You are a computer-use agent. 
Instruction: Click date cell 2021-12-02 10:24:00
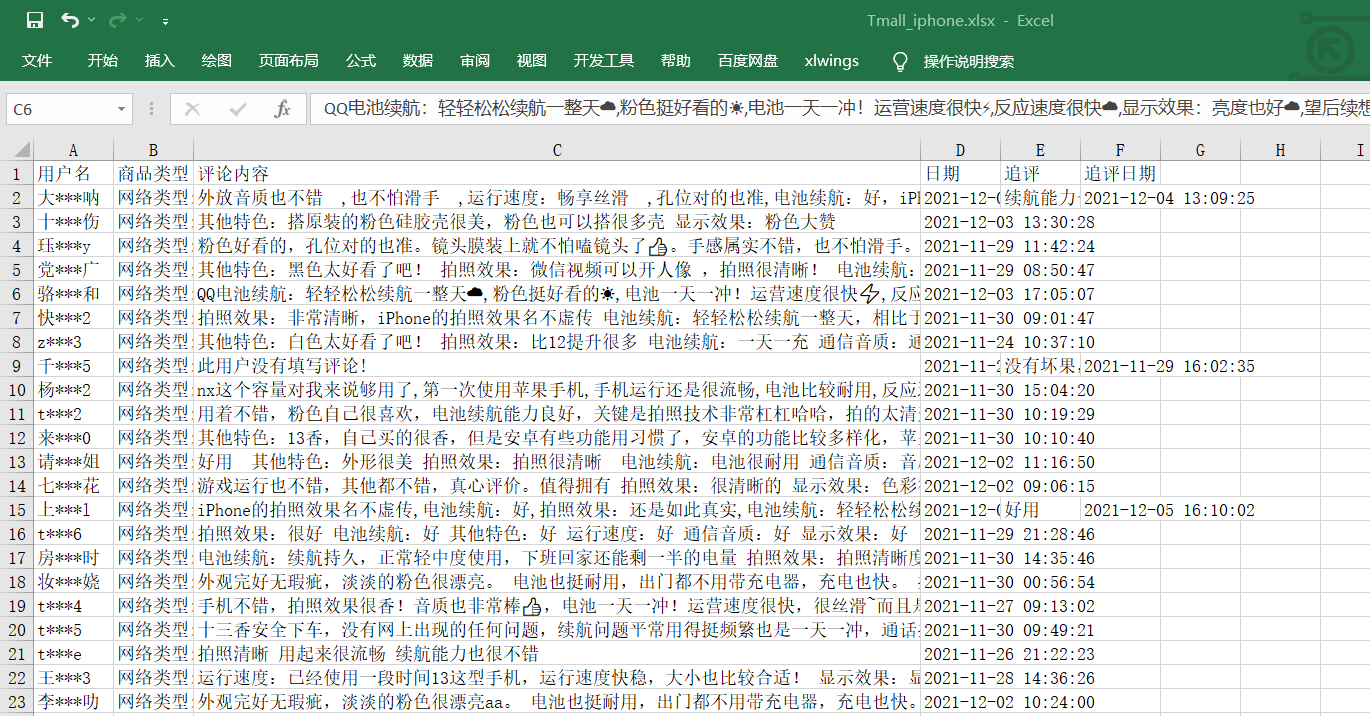point(1009,702)
